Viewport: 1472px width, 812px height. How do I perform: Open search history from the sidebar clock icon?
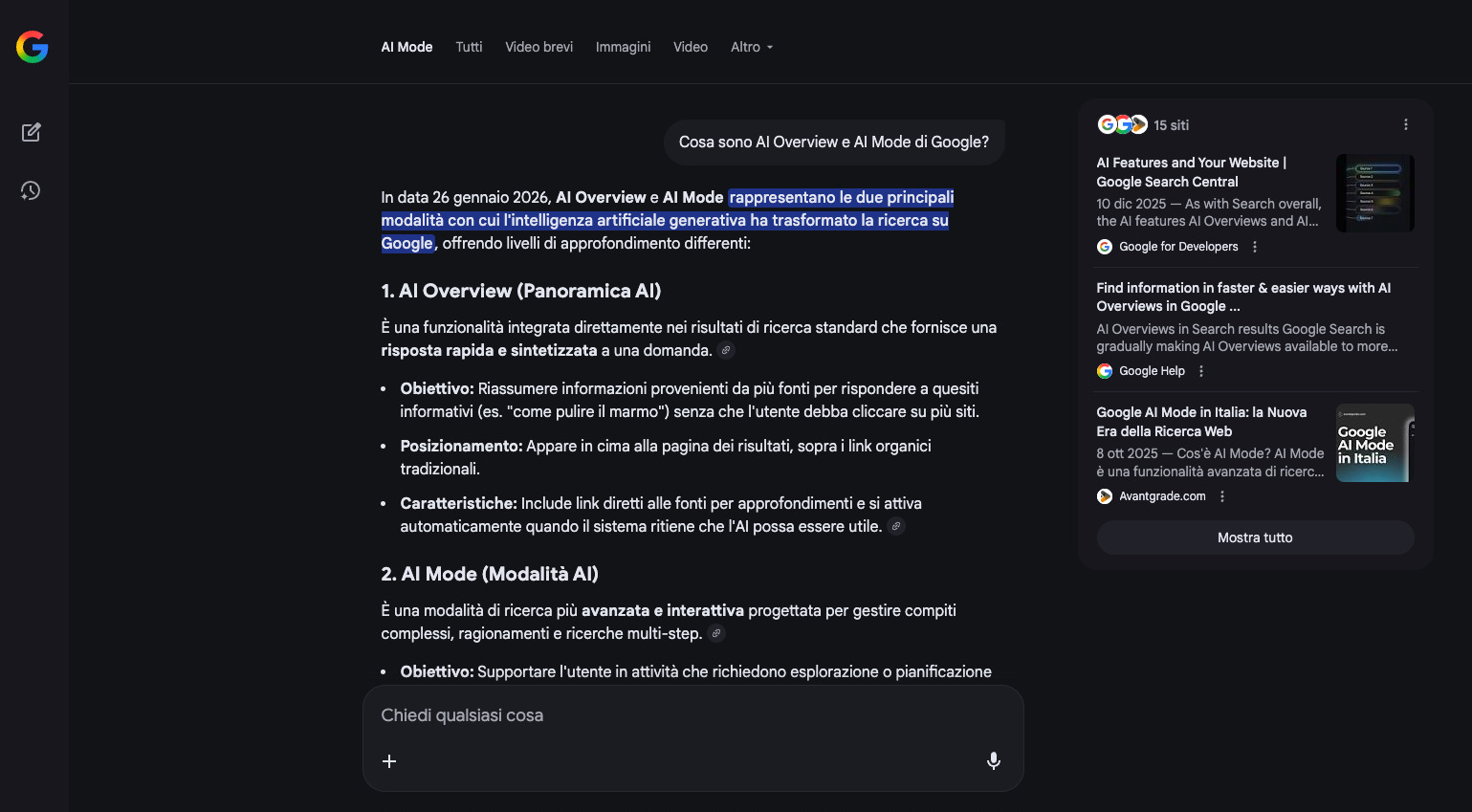coord(31,190)
